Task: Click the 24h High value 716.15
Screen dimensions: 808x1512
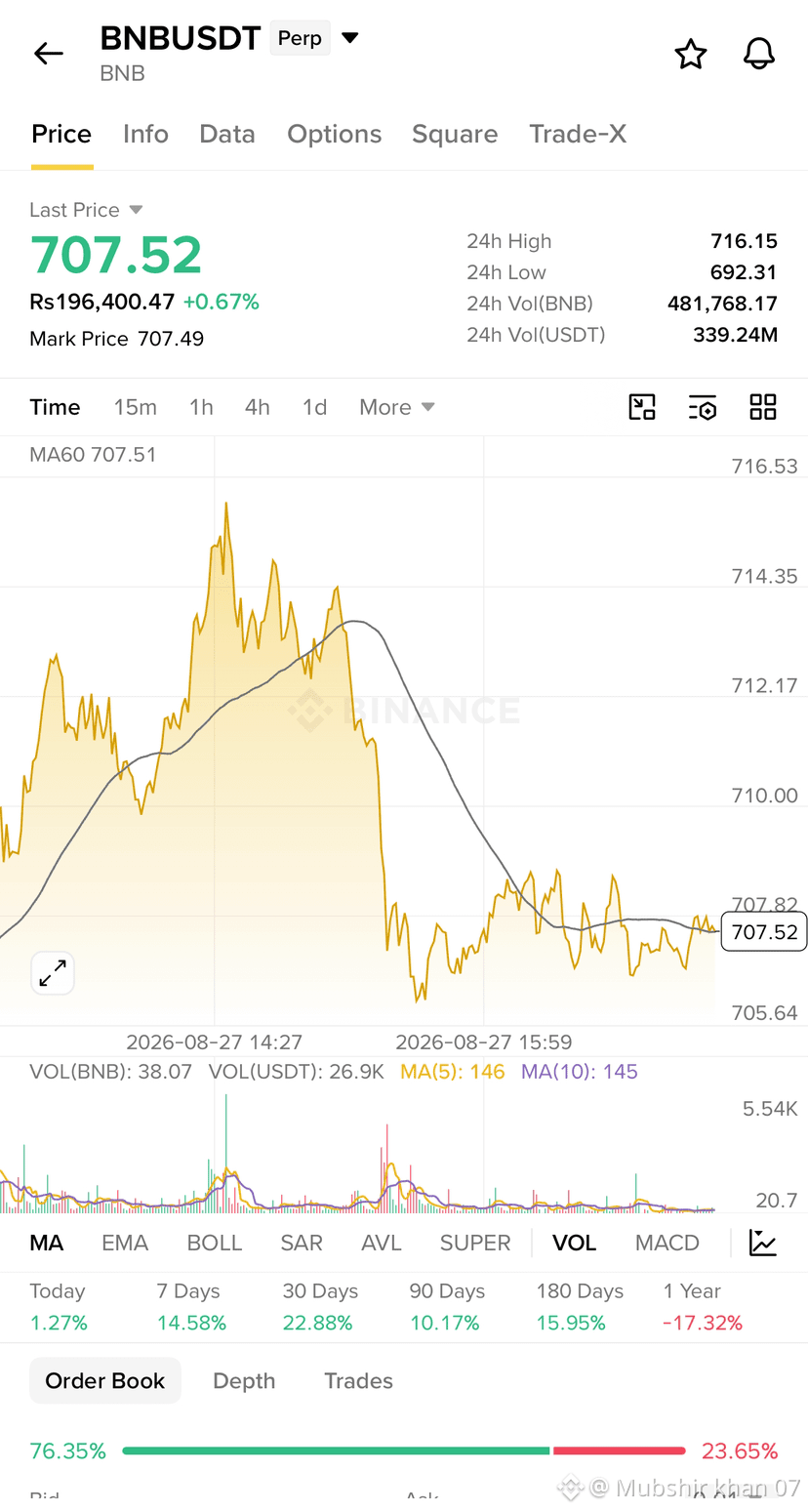Action: pos(744,241)
